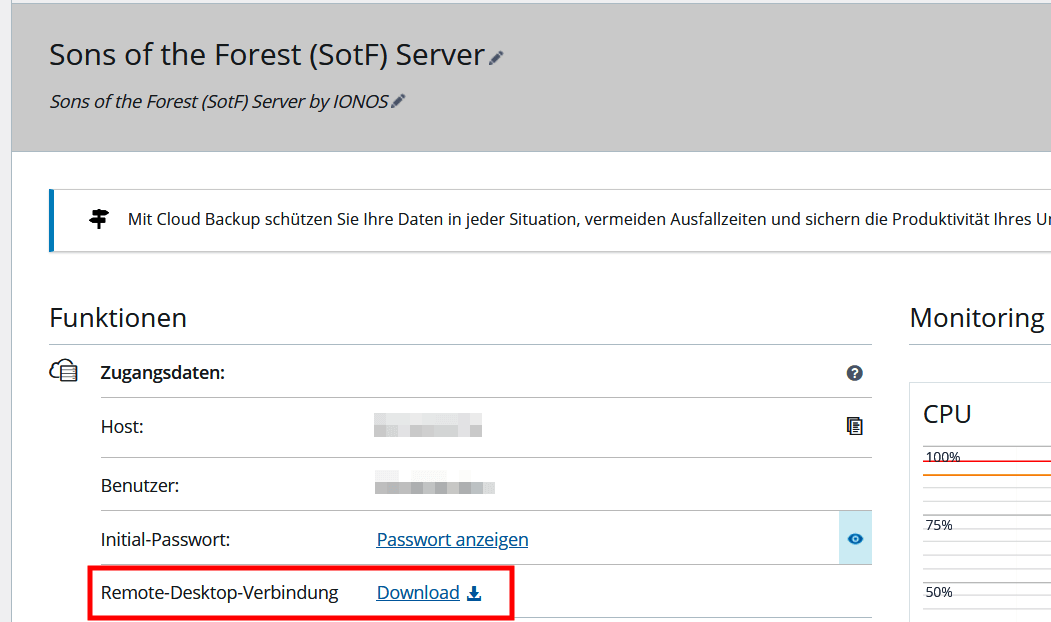The width and height of the screenshot is (1051, 622).
Task: Click the Sons of the Forest server title
Action: click(265, 54)
